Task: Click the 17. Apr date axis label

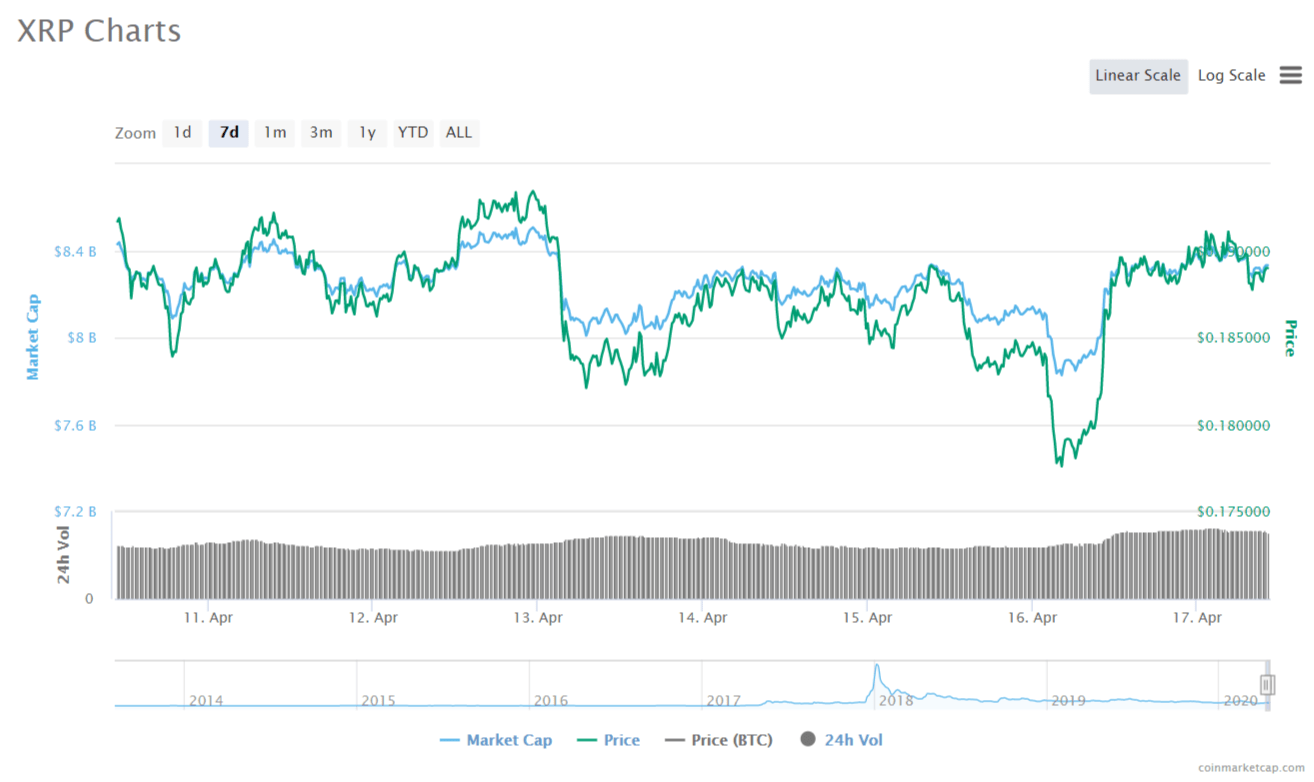Action: click(1198, 618)
